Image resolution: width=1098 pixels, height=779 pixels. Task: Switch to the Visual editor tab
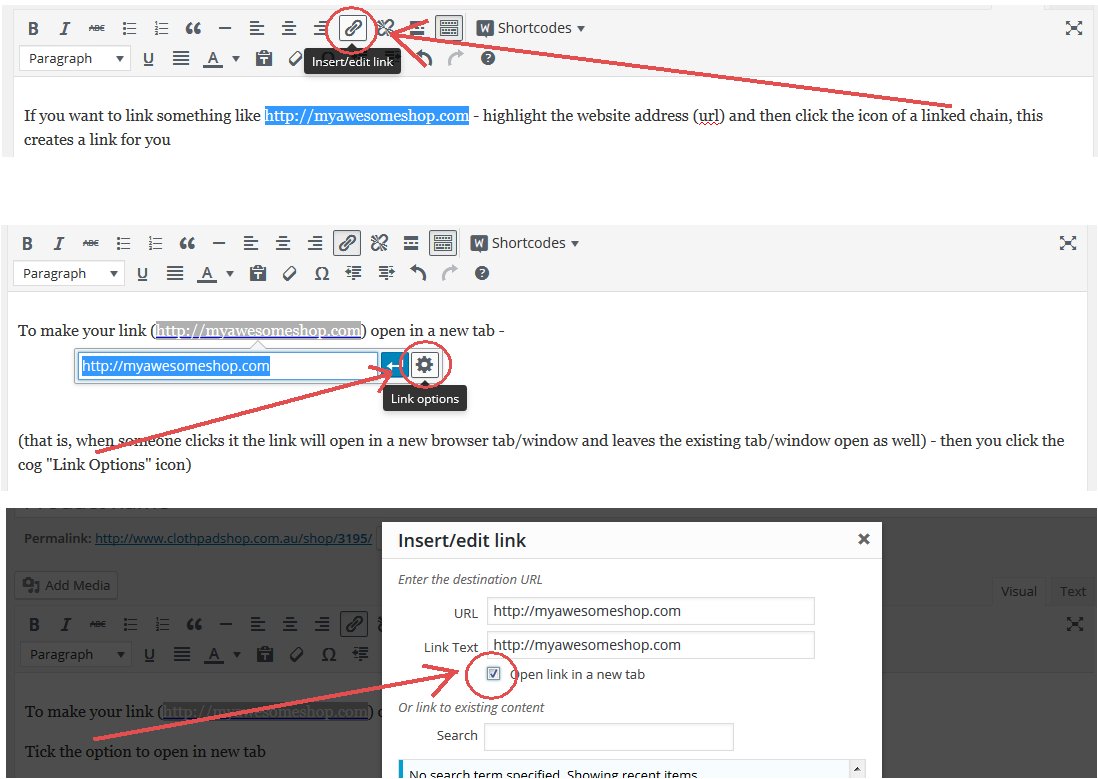1018,591
